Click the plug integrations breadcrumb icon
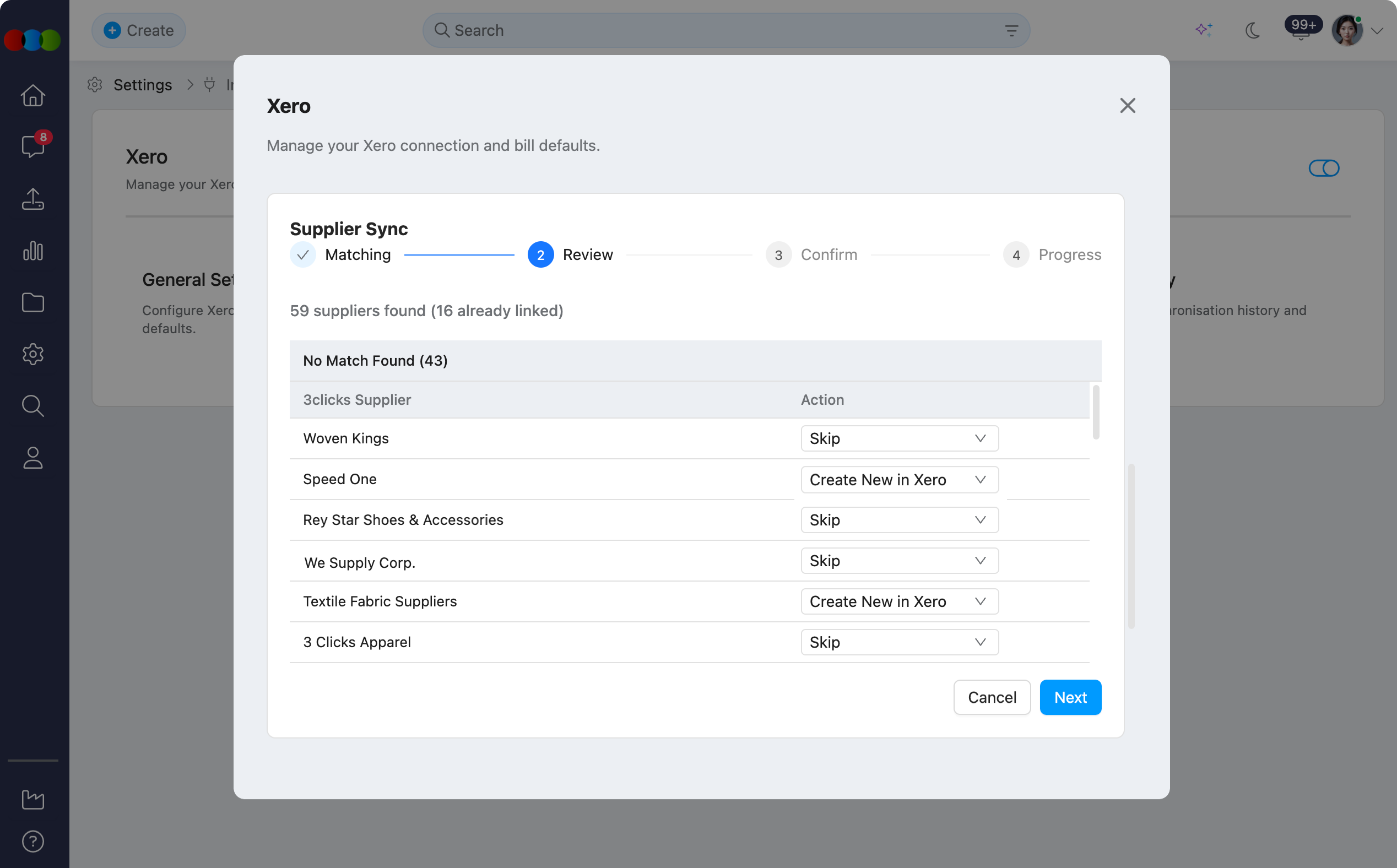Screen dimensions: 1397x868 click(209, 85)
